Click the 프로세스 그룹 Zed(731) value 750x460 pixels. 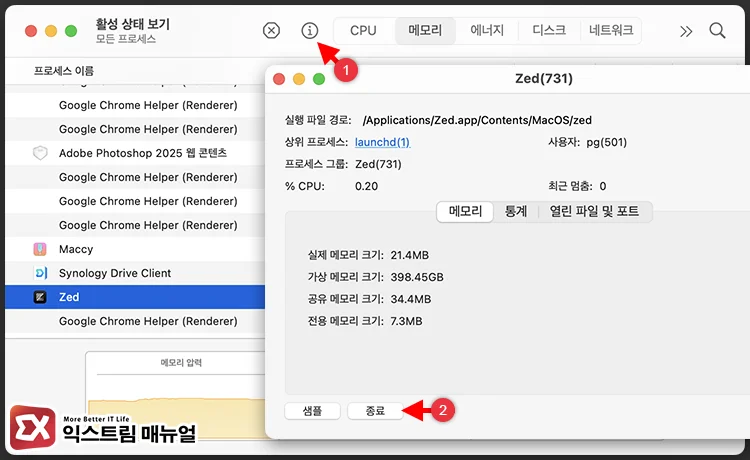[378, 164]
